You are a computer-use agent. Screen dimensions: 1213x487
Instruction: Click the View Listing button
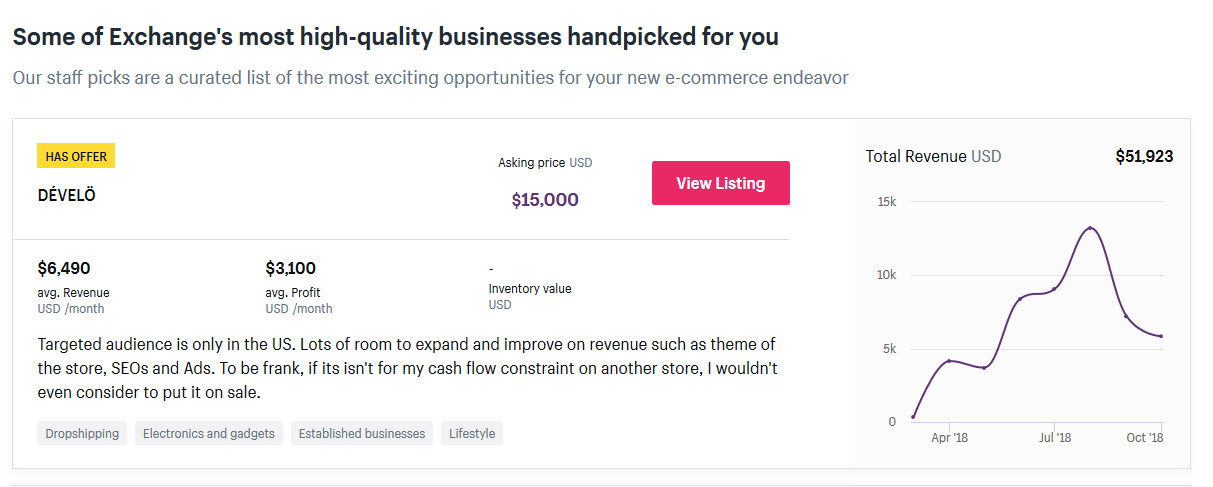(x=720, y=183)
